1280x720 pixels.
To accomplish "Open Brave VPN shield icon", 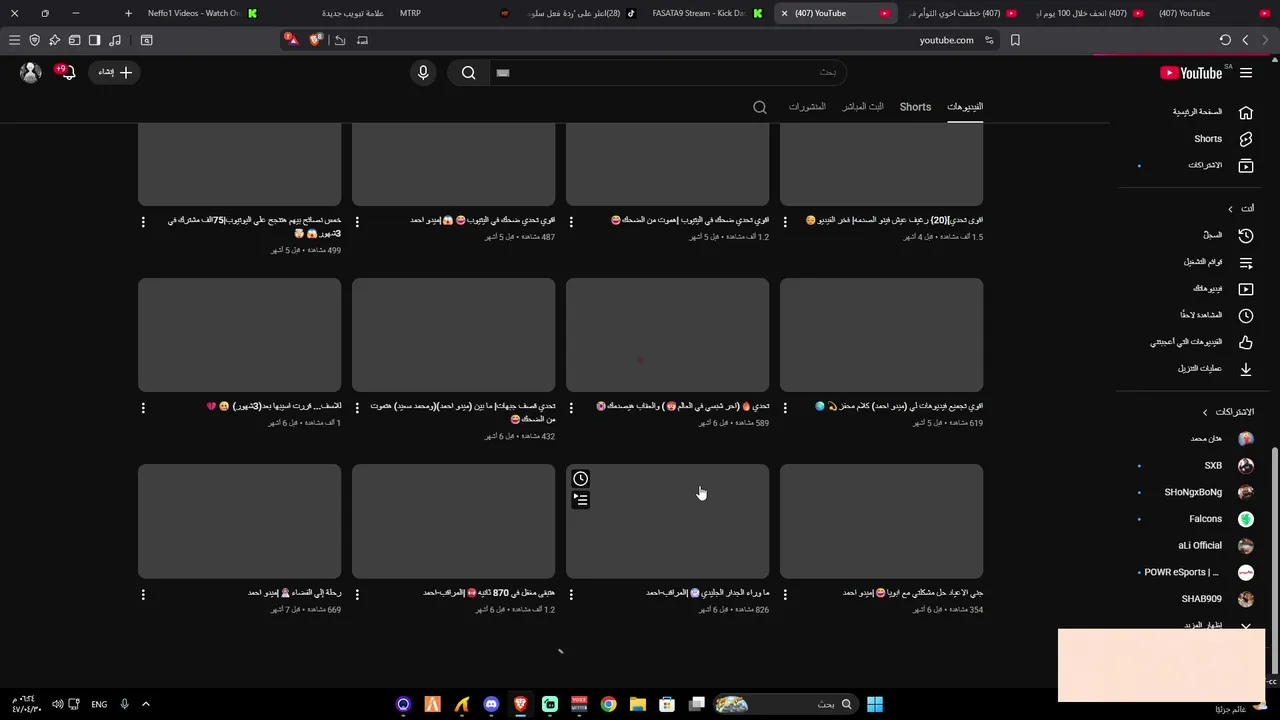I will 34,40.
